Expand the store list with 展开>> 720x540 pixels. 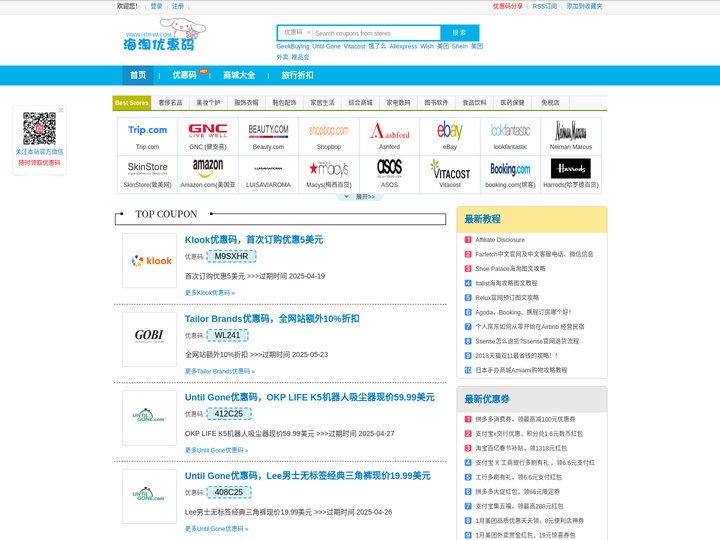pos(361,197)
